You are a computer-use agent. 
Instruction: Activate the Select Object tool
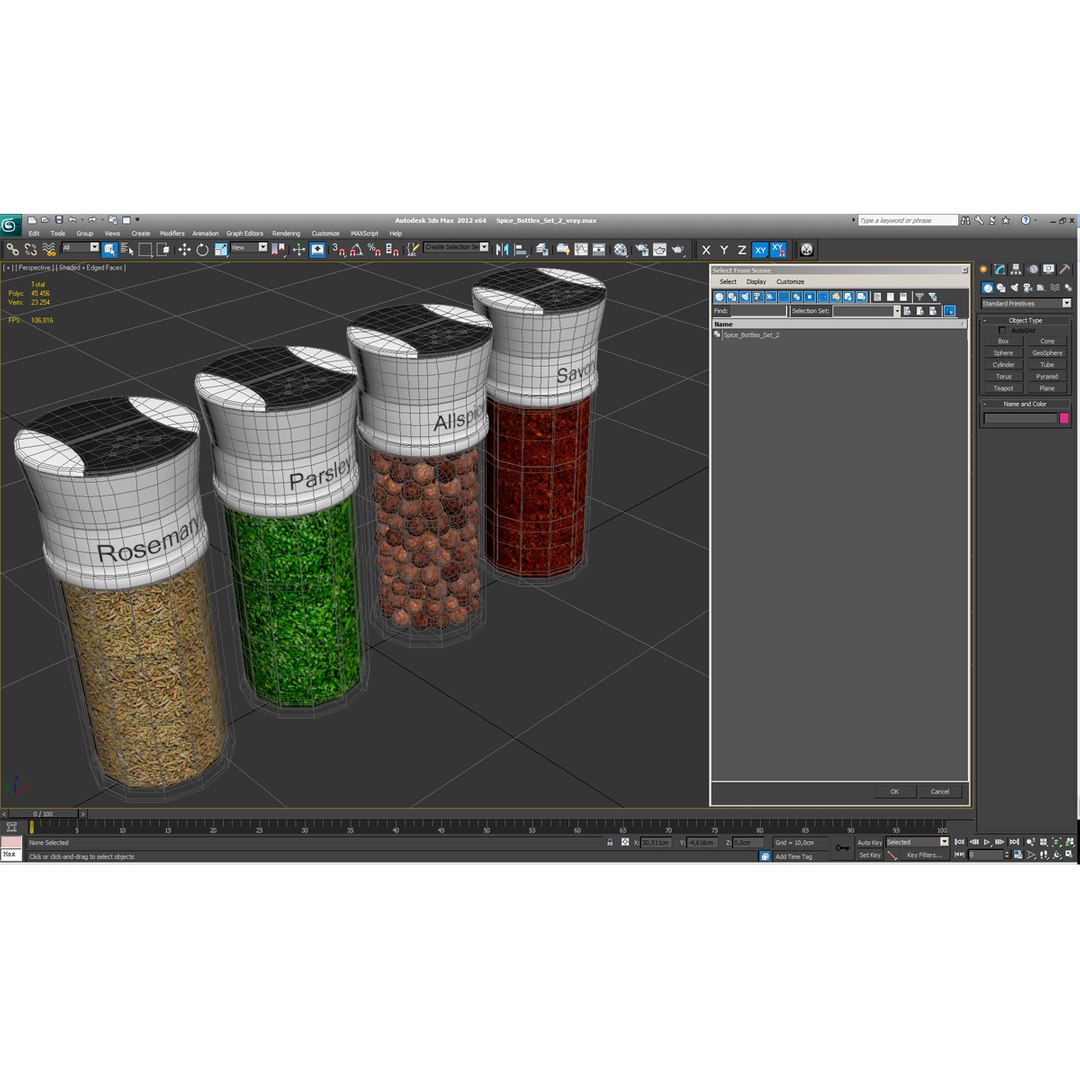[110, 249]
